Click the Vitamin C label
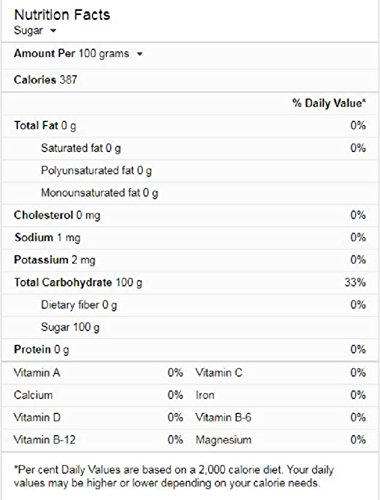Image resolution: width=380 pixels, height=500 pixels. 219,373
